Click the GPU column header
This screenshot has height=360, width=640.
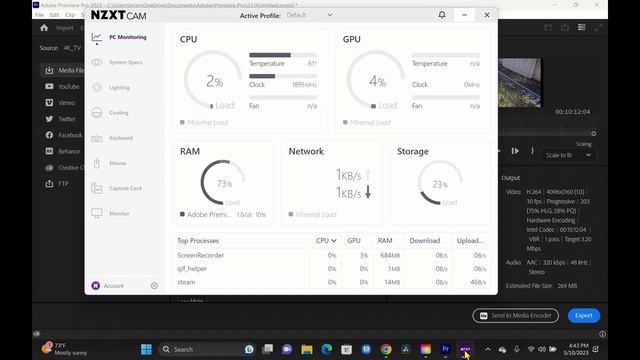(x=354, y=241)
